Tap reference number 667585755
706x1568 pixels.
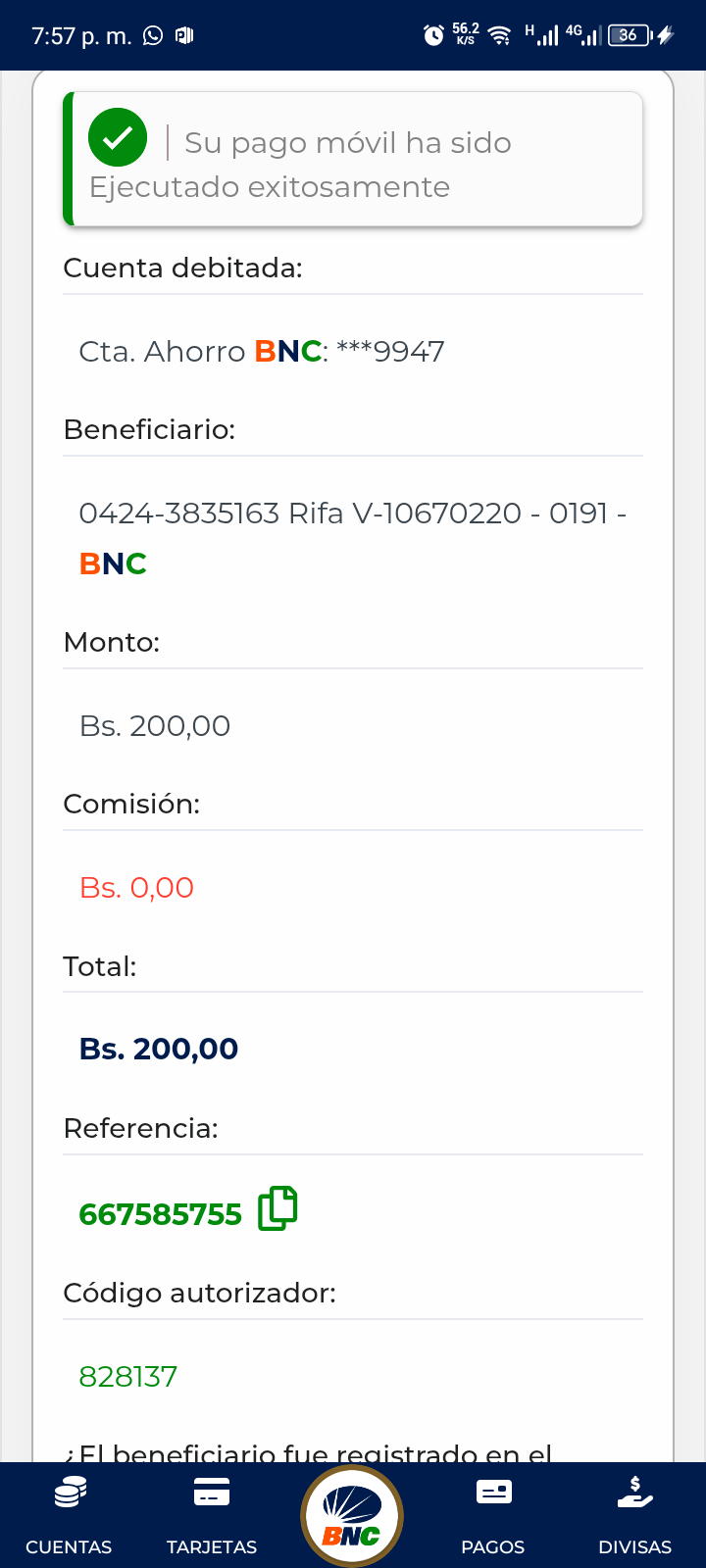pos(161,1214)
